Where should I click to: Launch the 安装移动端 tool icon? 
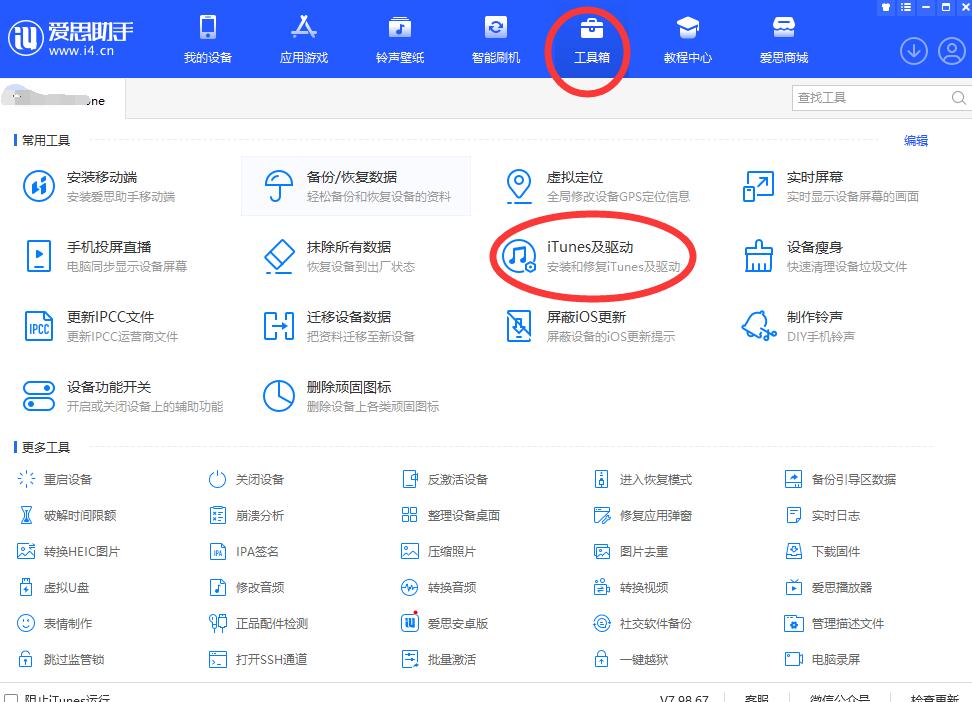coord(38,186)
